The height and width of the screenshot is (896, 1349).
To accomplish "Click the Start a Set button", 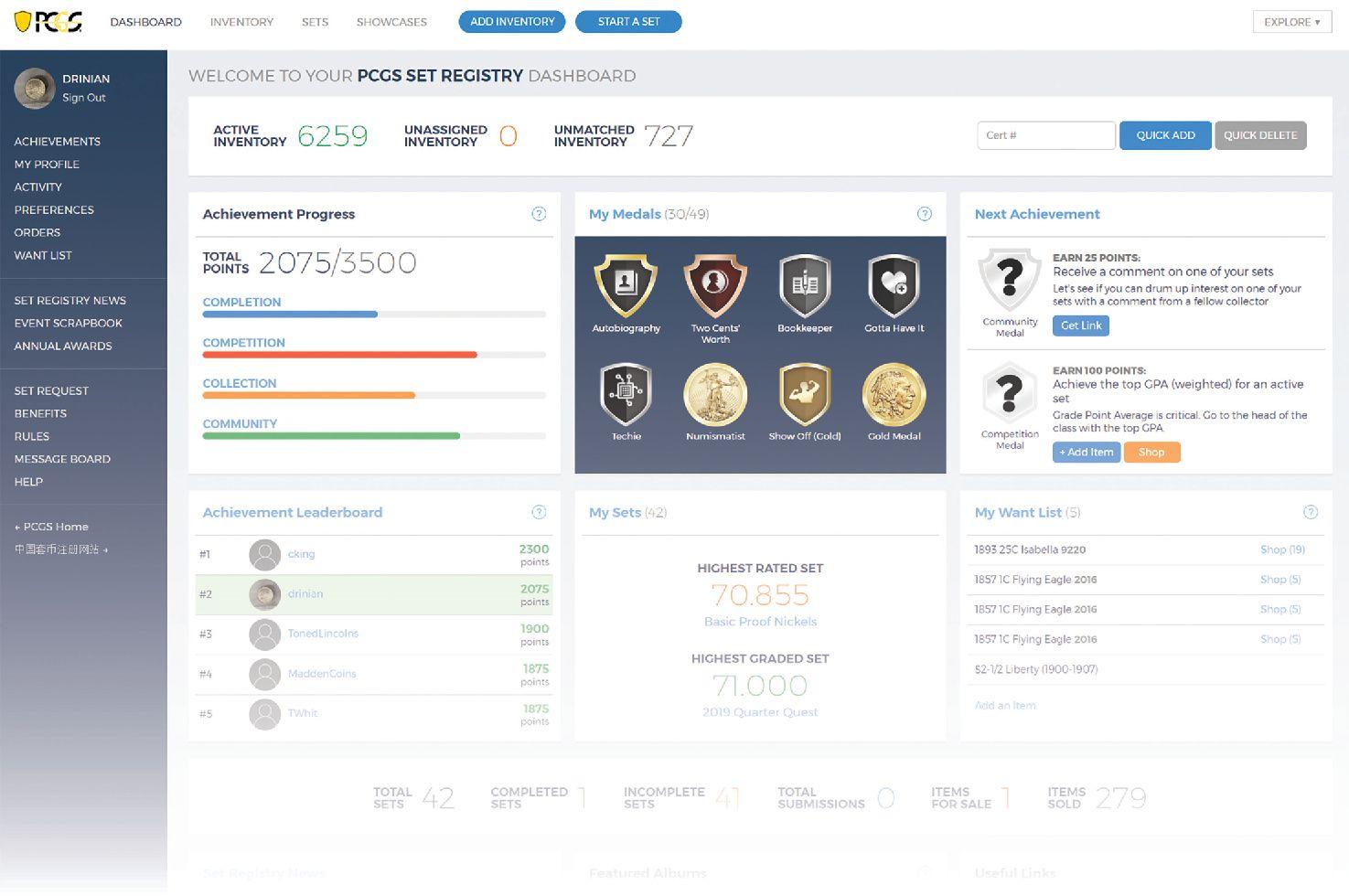I will click(628, 22).
